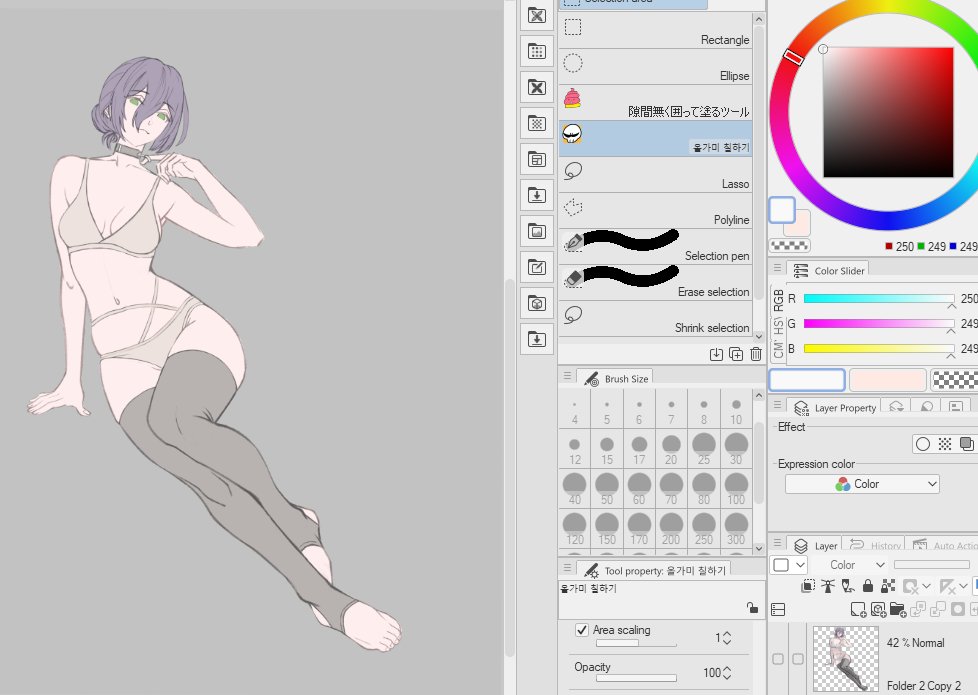Select the RGB vertical slider mode tab

(x=778, y=300)
